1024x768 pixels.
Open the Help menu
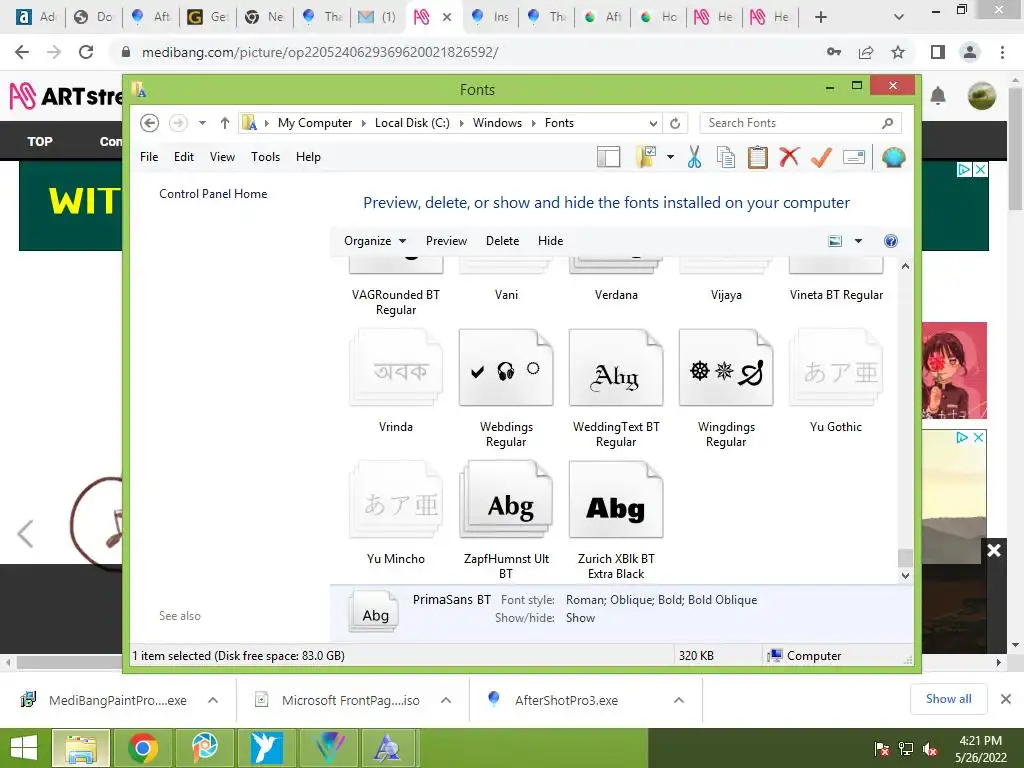coord(308,157)
